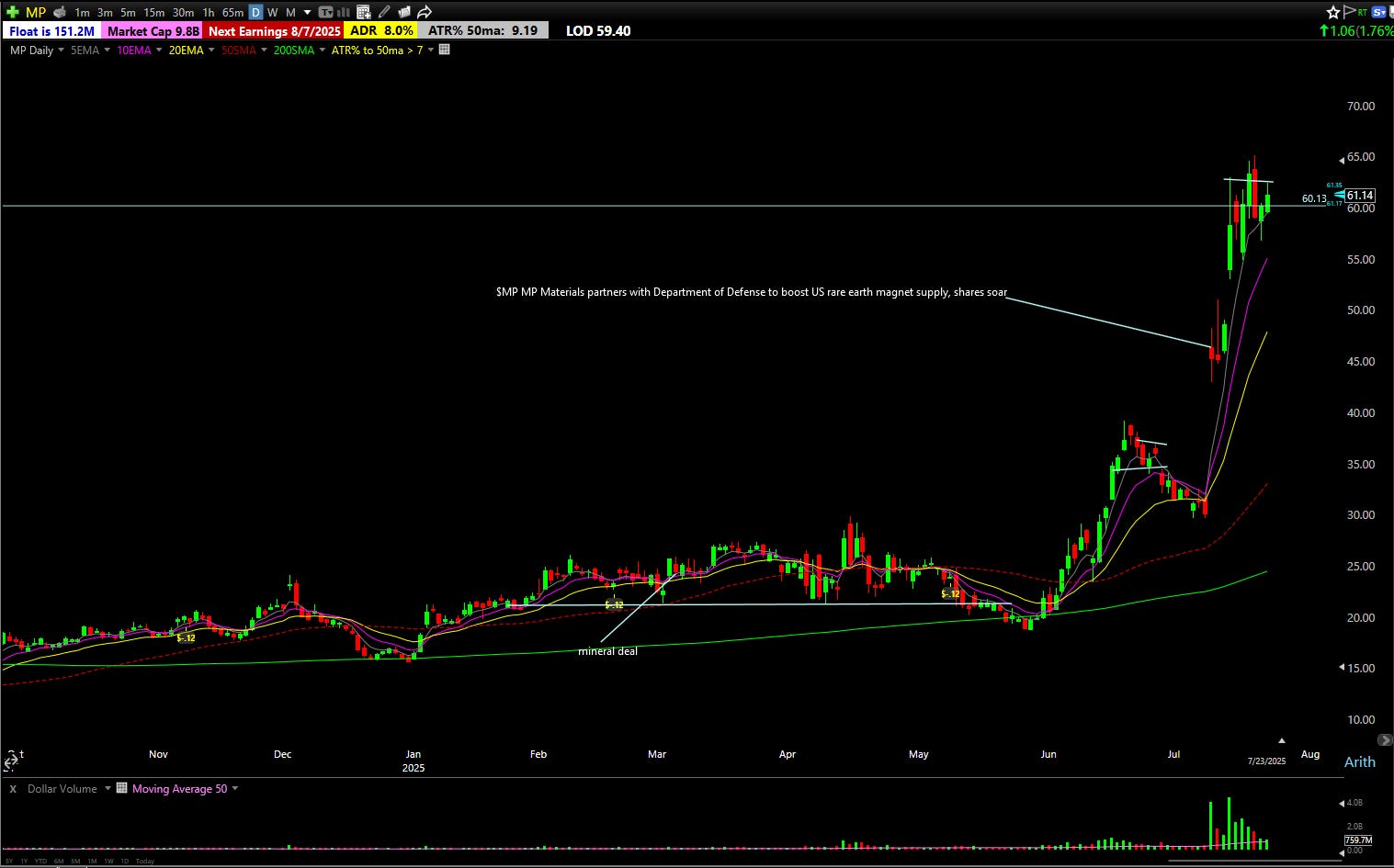Click the favorite star icon
This screenshot has height=868, width=1394.
[x=1333, y=12]
